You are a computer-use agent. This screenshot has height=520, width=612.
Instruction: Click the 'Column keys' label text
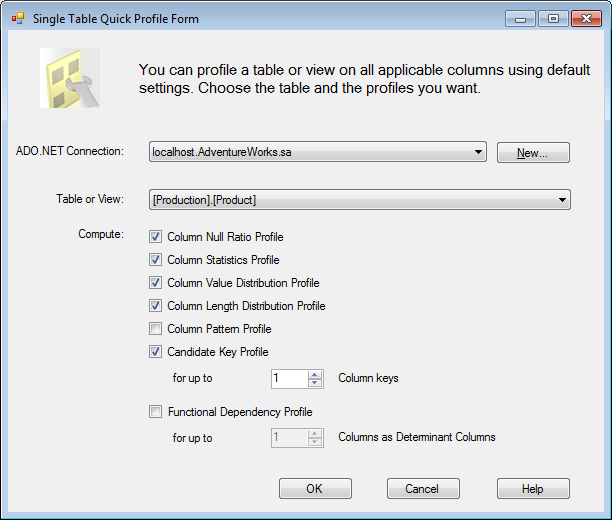click(x=368, y=378)
